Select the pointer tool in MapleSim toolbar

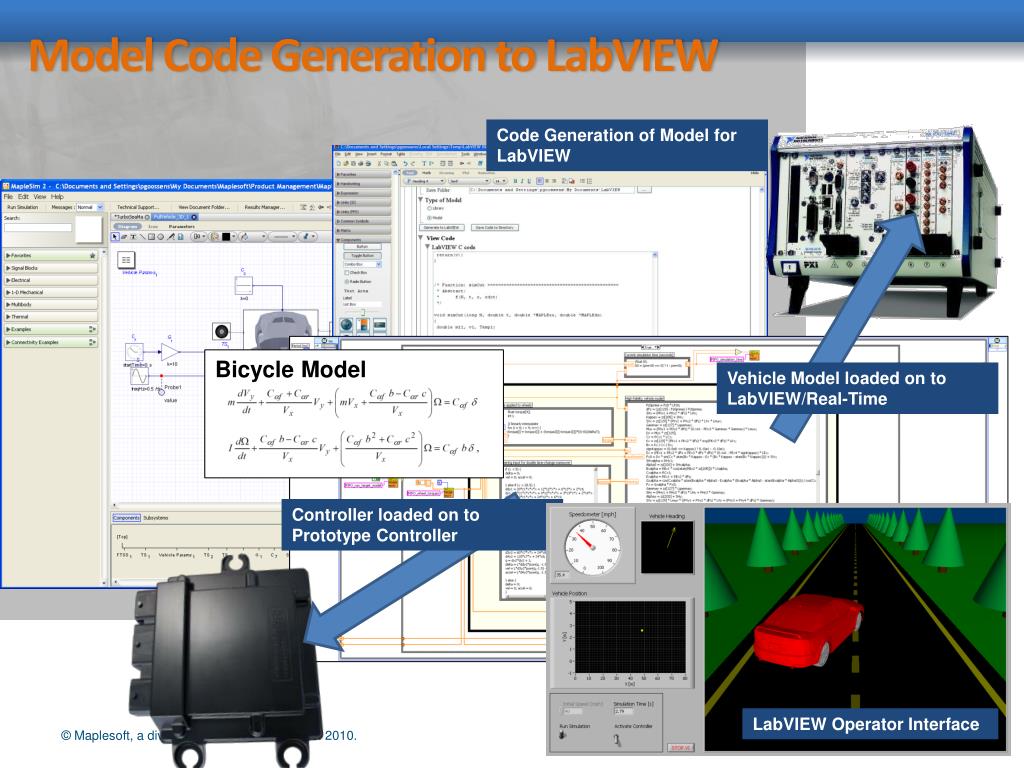pyautogui.click(x=115, y=236)
